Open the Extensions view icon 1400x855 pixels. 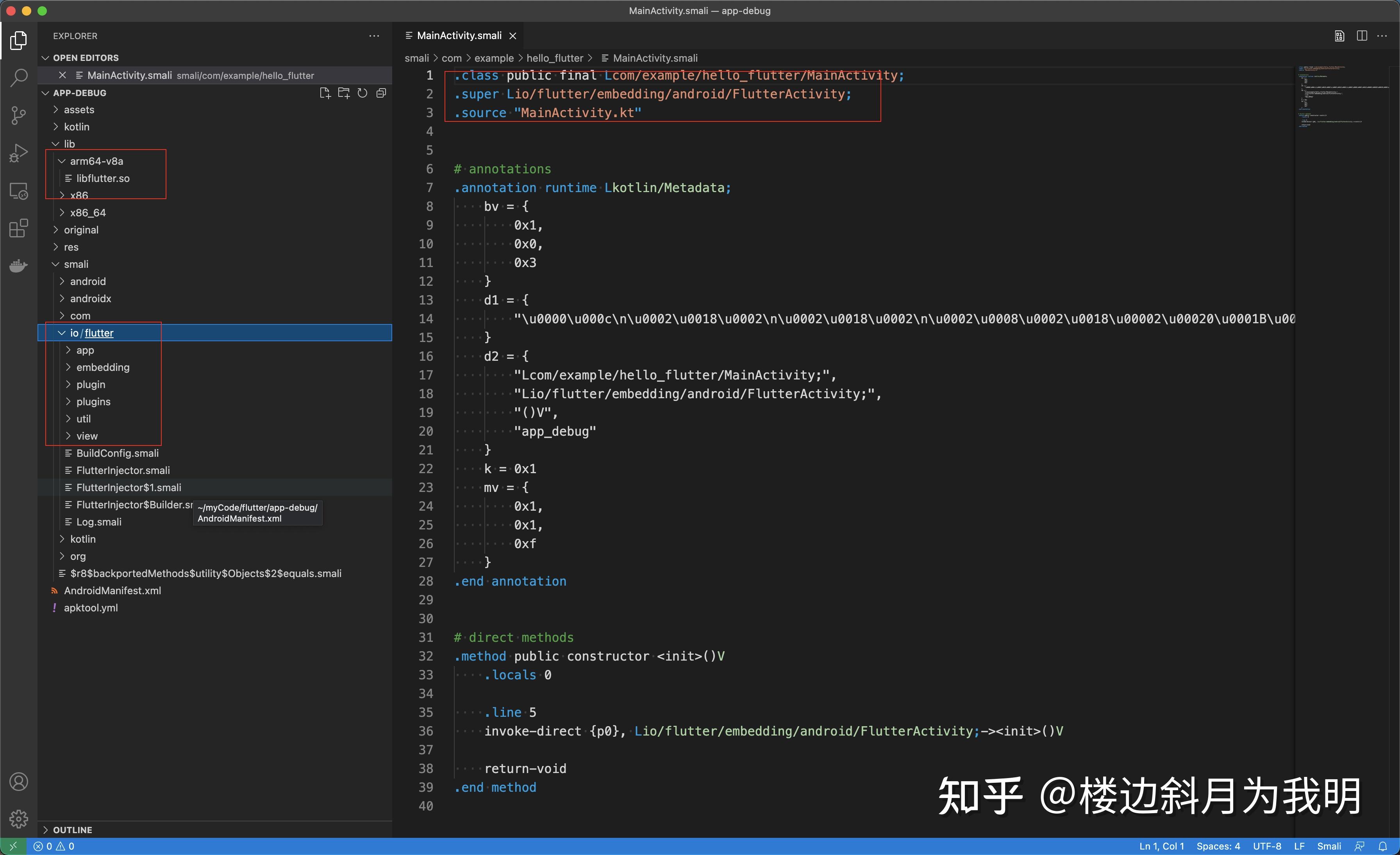18,228
